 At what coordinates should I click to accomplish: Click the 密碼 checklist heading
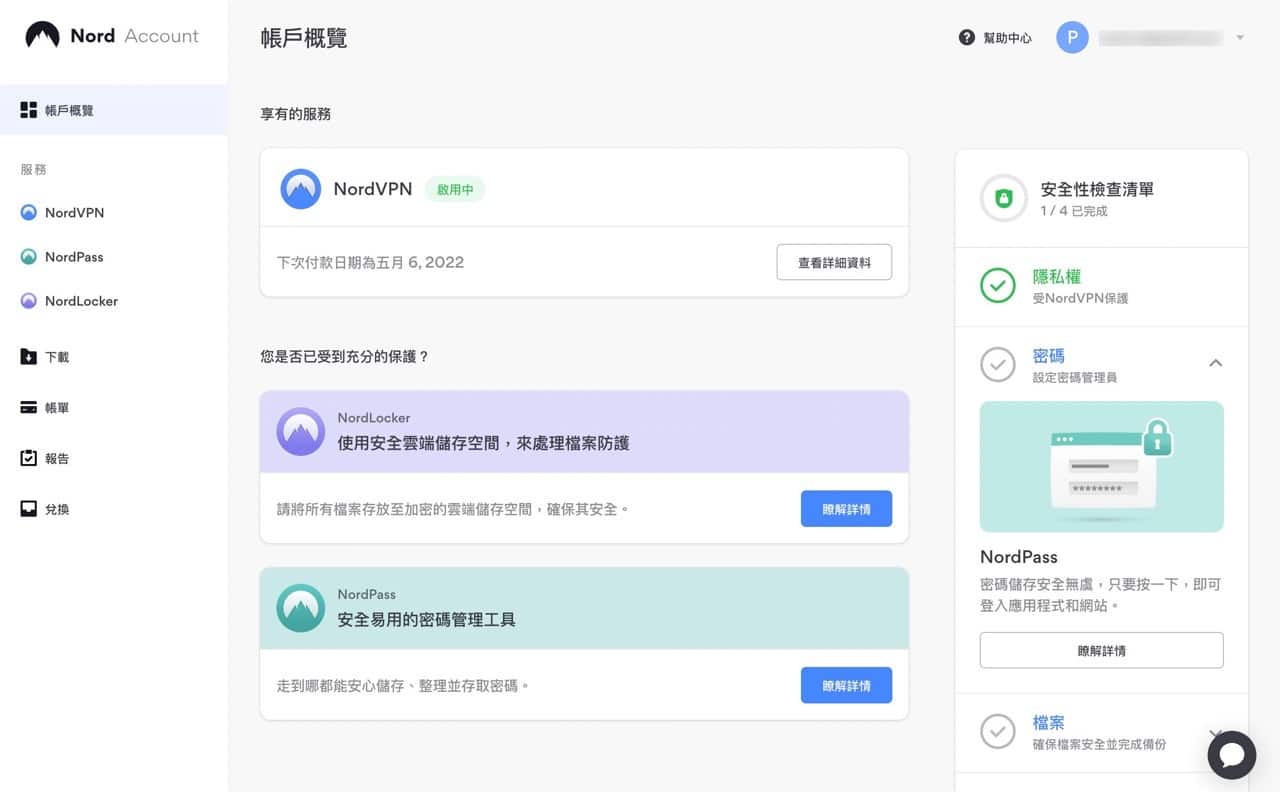[x=1048, y=356]
